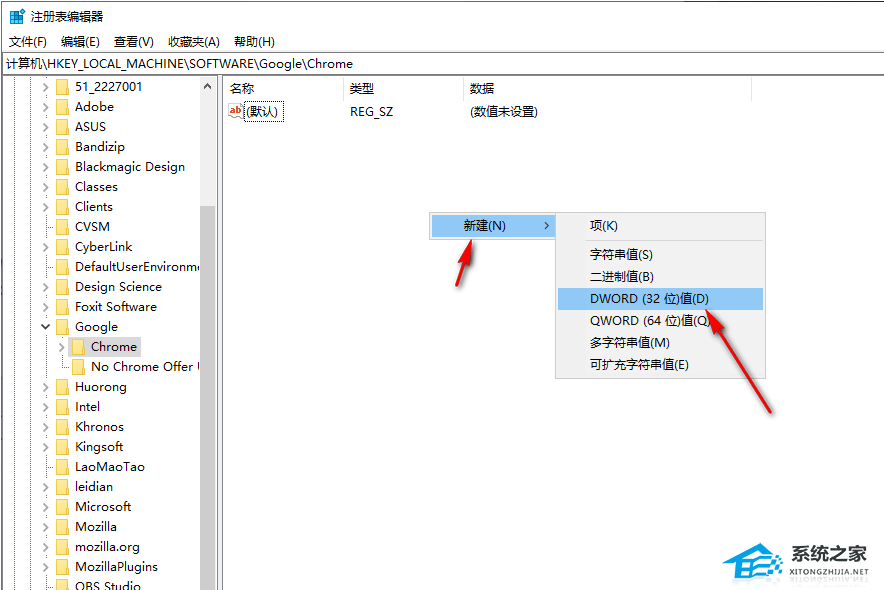Expand the Microsoft key chevron
The height and width of the screenshot is (590, 884).
pos(46,507)
